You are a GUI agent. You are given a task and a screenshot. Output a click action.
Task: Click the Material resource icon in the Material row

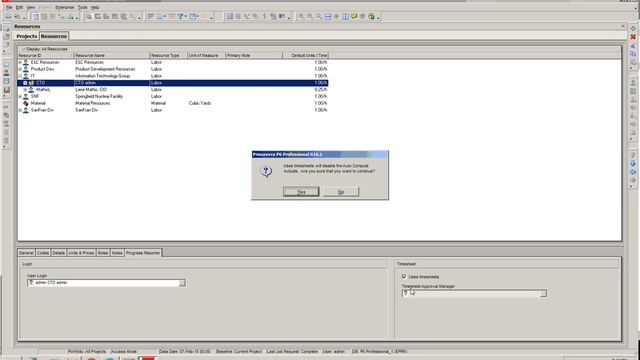pyautogui.click(x=26, y=103)
